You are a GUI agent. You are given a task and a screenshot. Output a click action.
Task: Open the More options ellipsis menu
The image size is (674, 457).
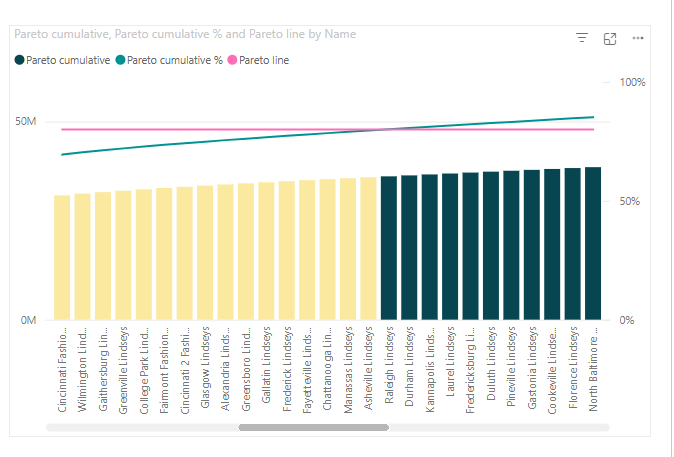[x=638, y=37]
